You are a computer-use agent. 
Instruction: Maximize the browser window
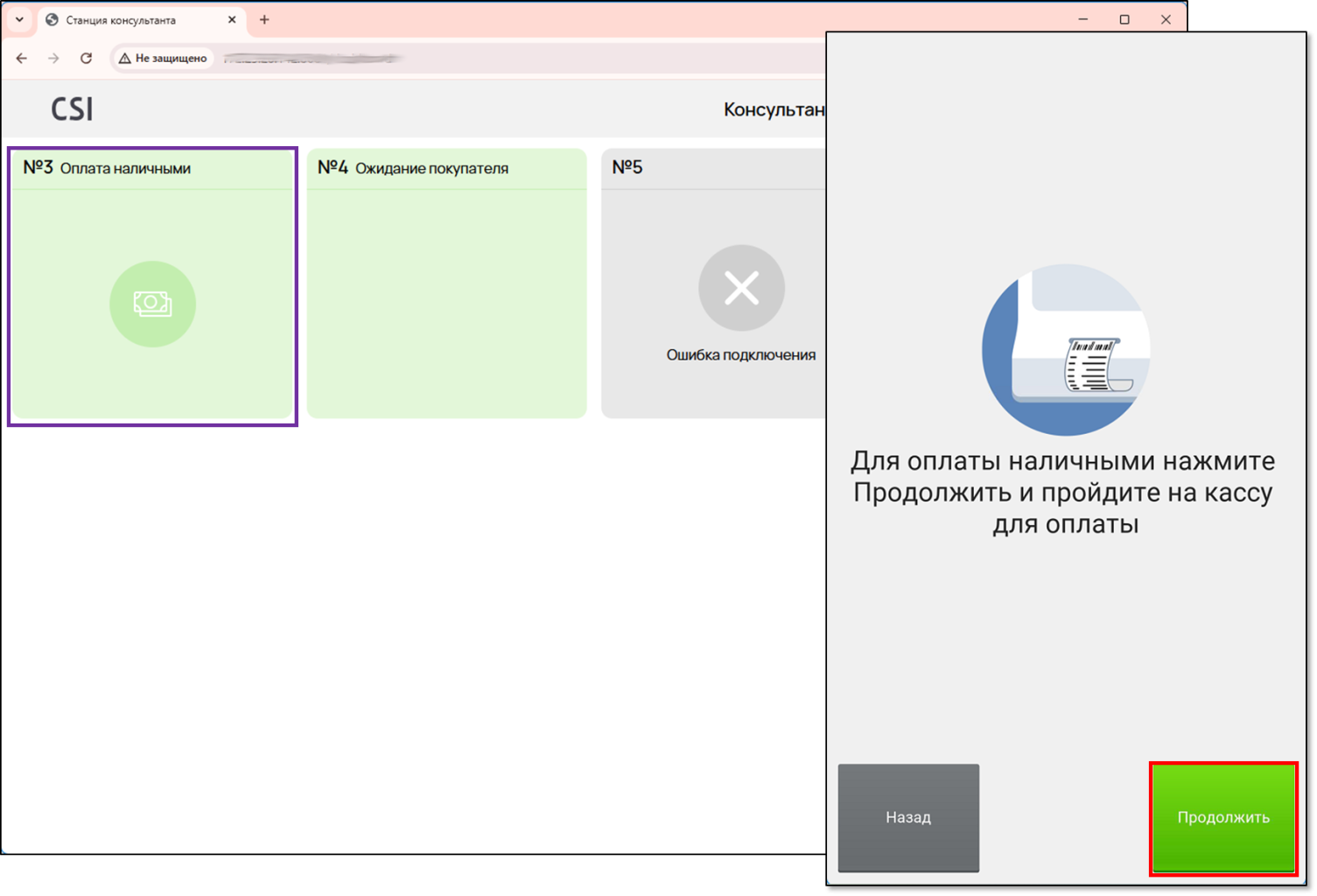1124,19
